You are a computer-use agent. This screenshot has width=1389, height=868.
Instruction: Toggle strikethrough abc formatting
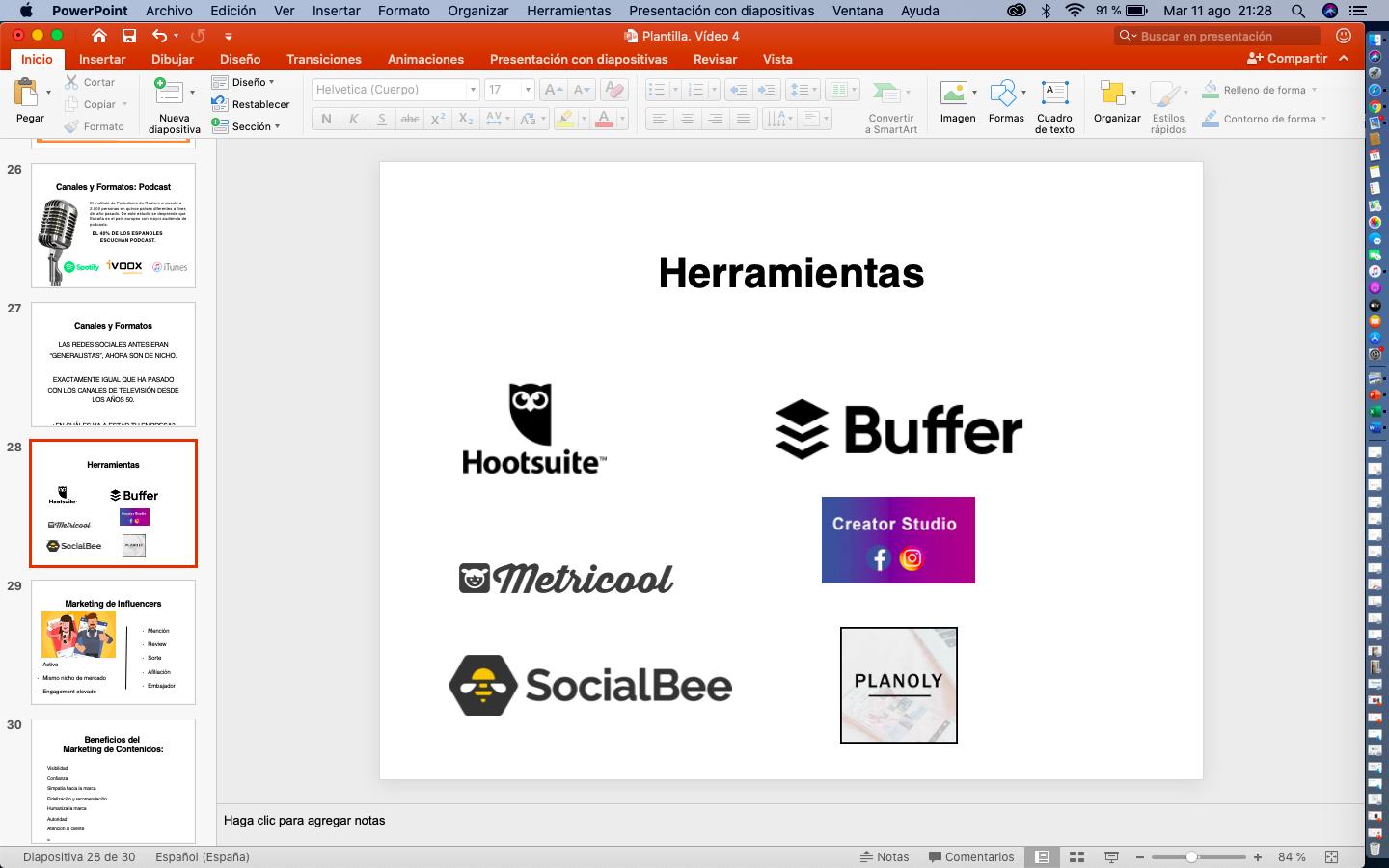point(410,119)
